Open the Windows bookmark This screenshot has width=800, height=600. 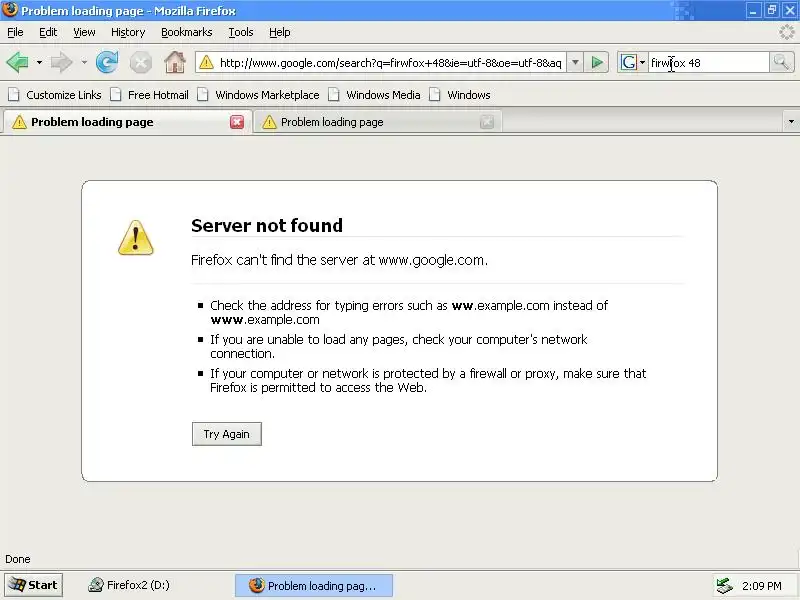point(460,95)
